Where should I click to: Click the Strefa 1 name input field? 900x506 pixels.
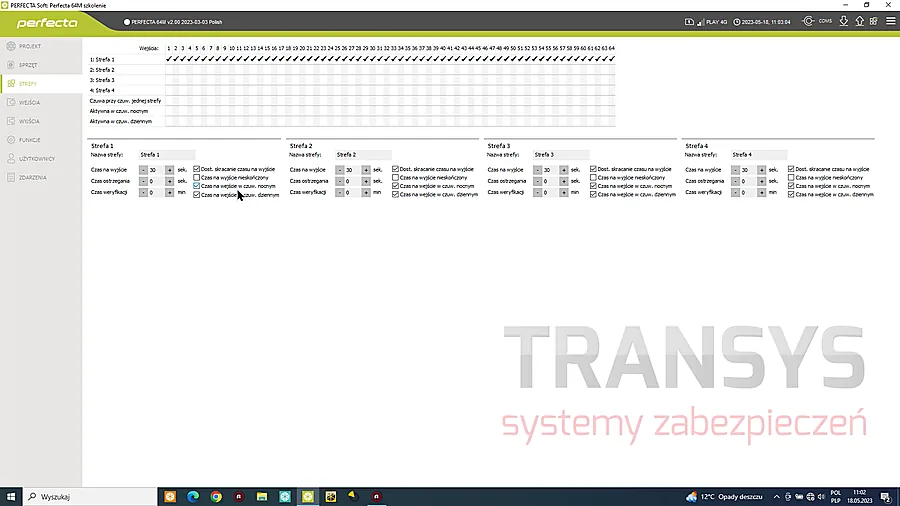coord(166,155)
